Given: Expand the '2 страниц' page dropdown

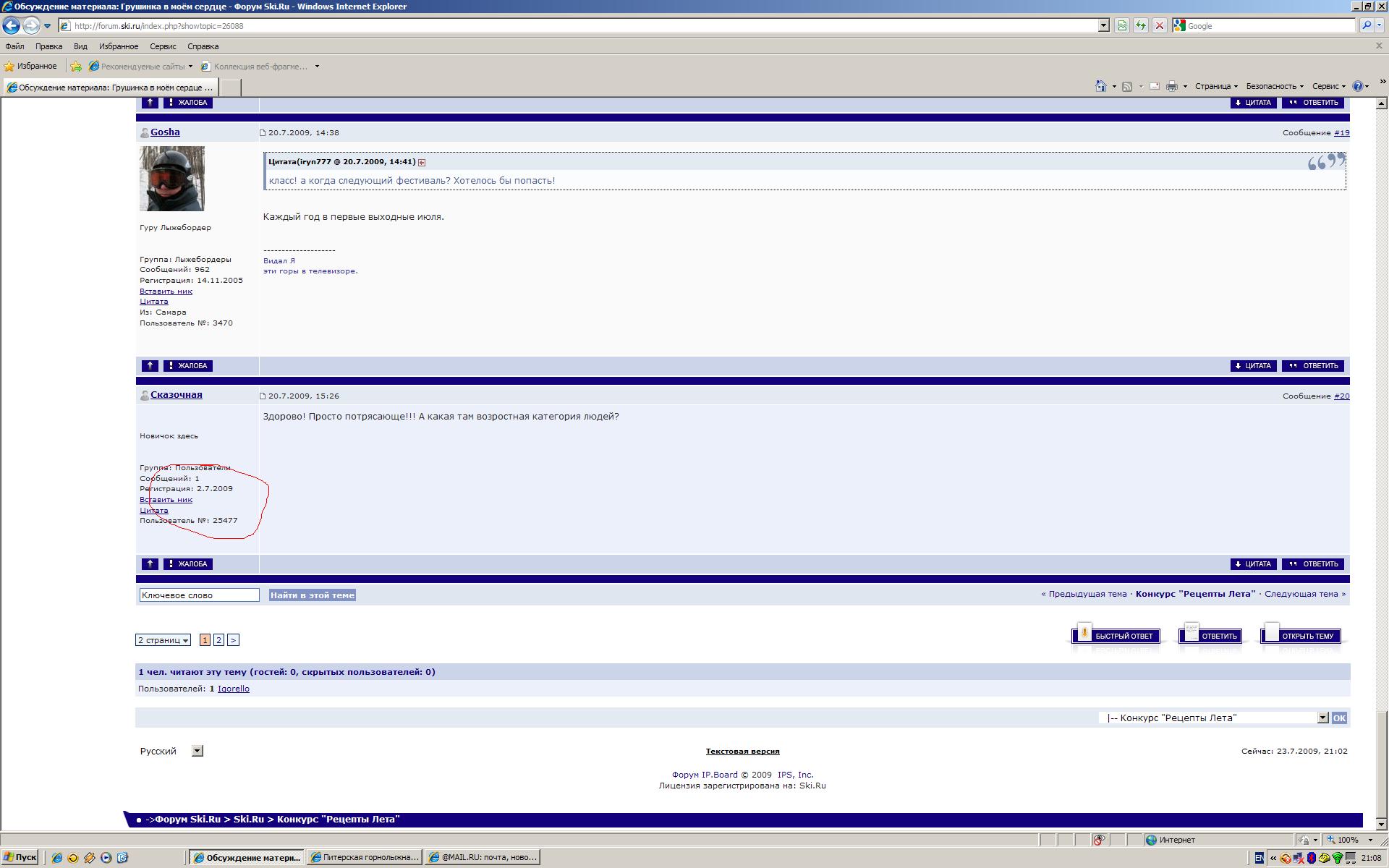Looking at the screenshot, I should tap(163, 640).
